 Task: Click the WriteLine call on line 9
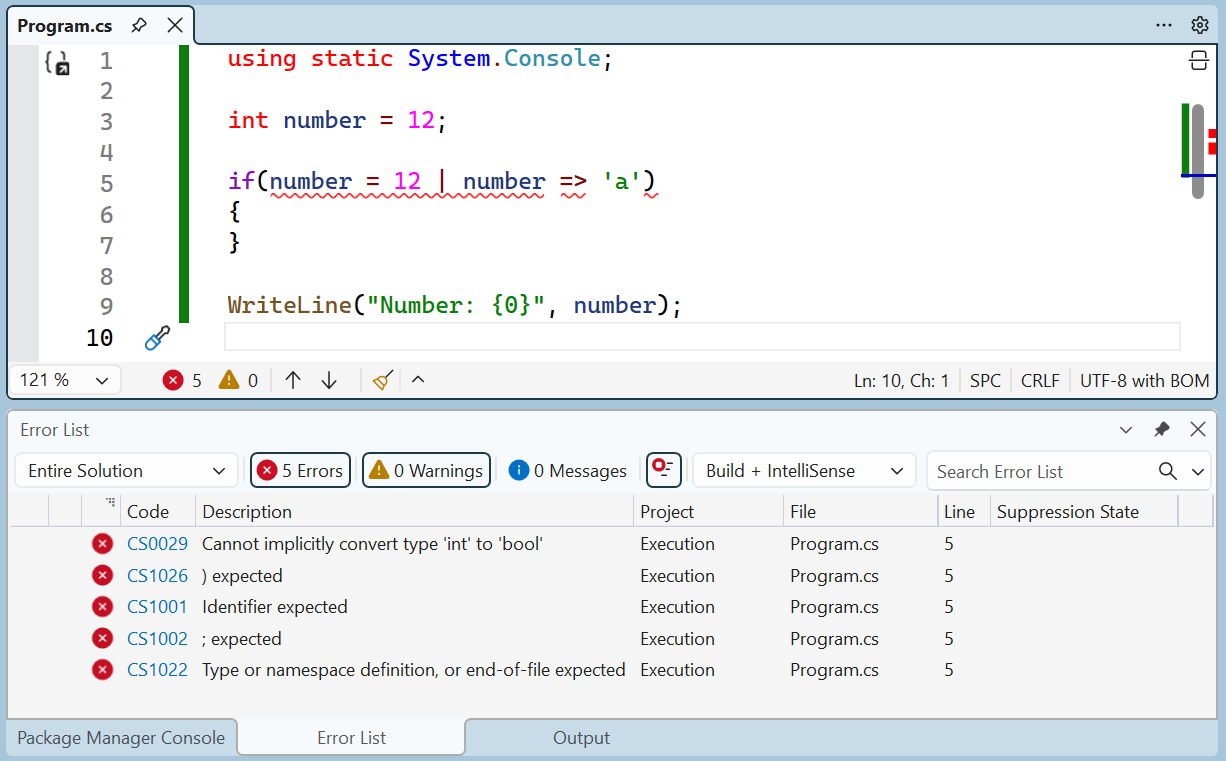[x=289, y=306]
